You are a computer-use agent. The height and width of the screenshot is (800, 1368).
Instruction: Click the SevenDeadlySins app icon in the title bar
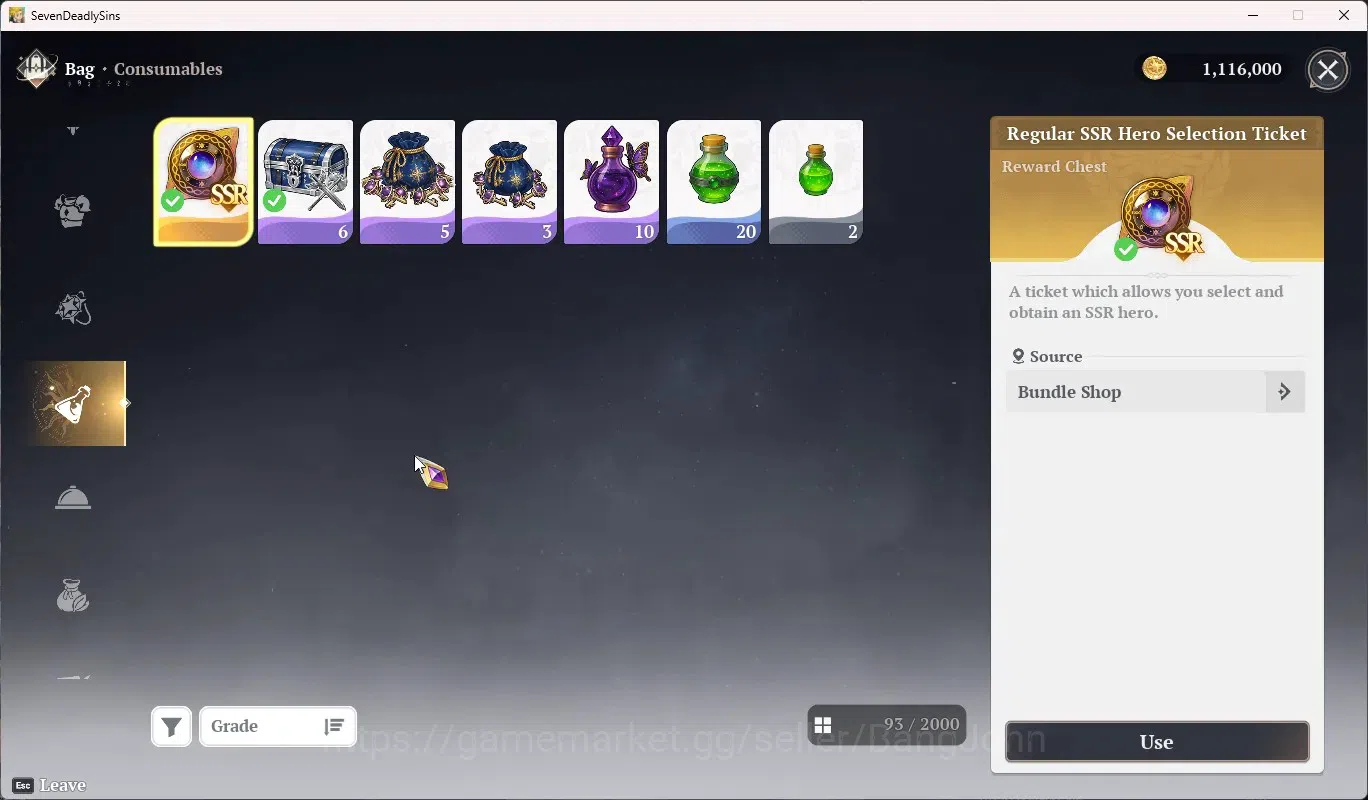[16, 15]
